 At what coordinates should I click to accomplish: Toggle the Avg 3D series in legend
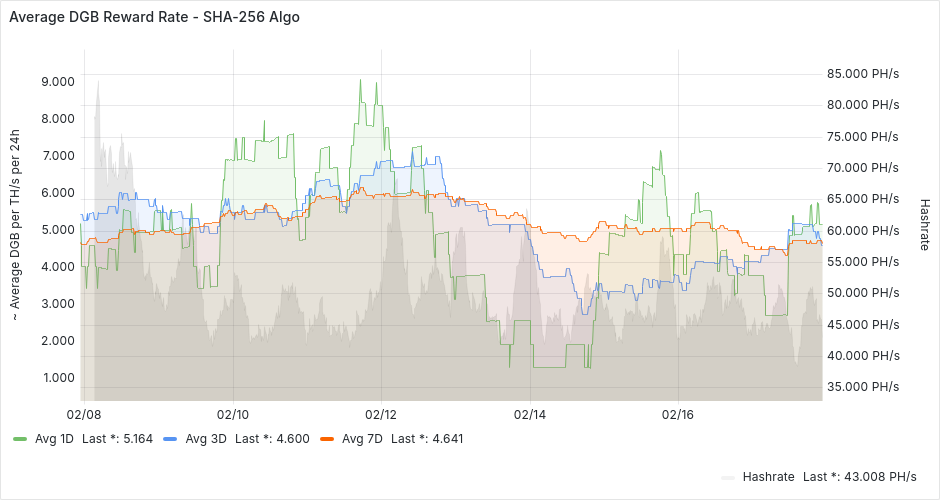[x=206, y=438]
